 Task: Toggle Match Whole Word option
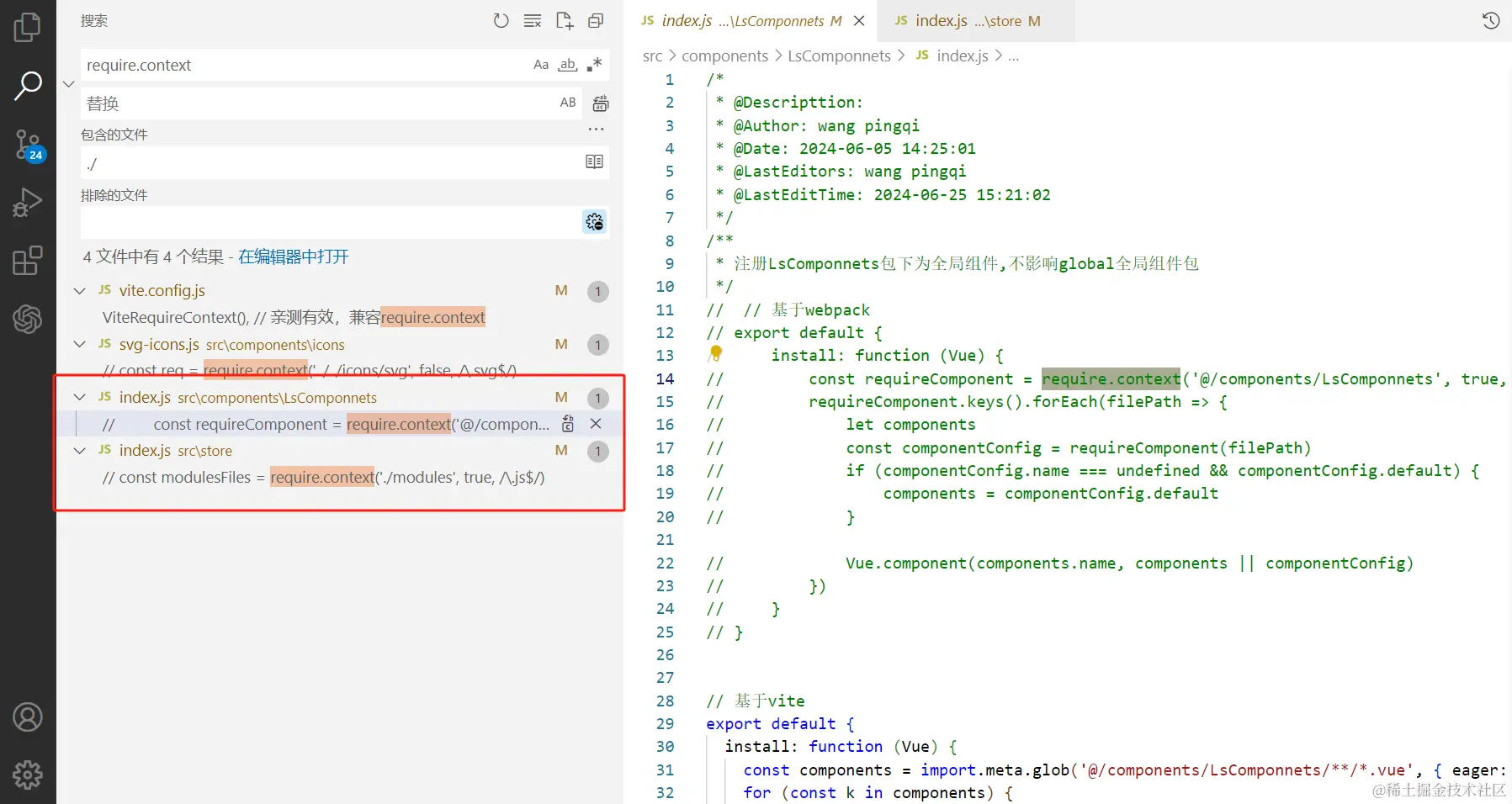tap(568, 65)
